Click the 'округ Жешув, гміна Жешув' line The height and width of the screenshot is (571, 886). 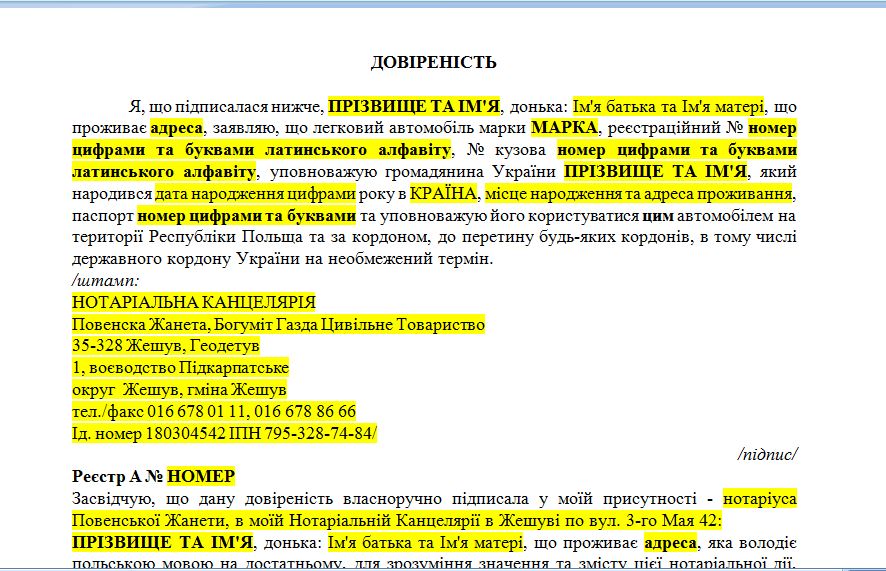click(x=179, y=389)
